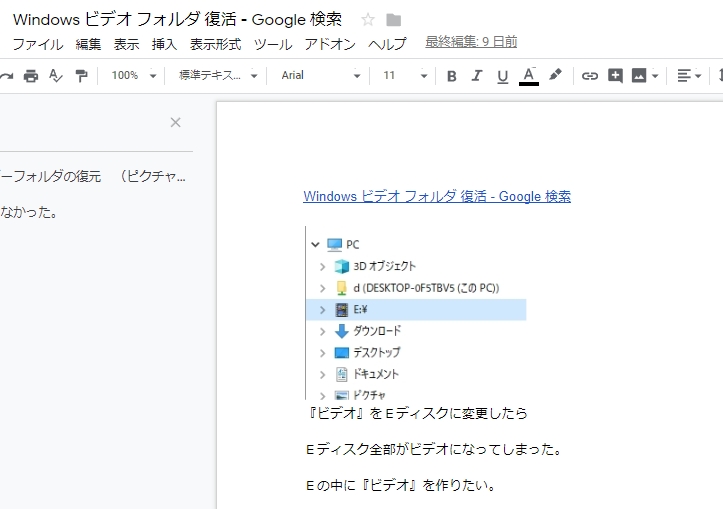Screen dimensions: 723x509
Task: Open the ファイル menu
Action: 37,44
